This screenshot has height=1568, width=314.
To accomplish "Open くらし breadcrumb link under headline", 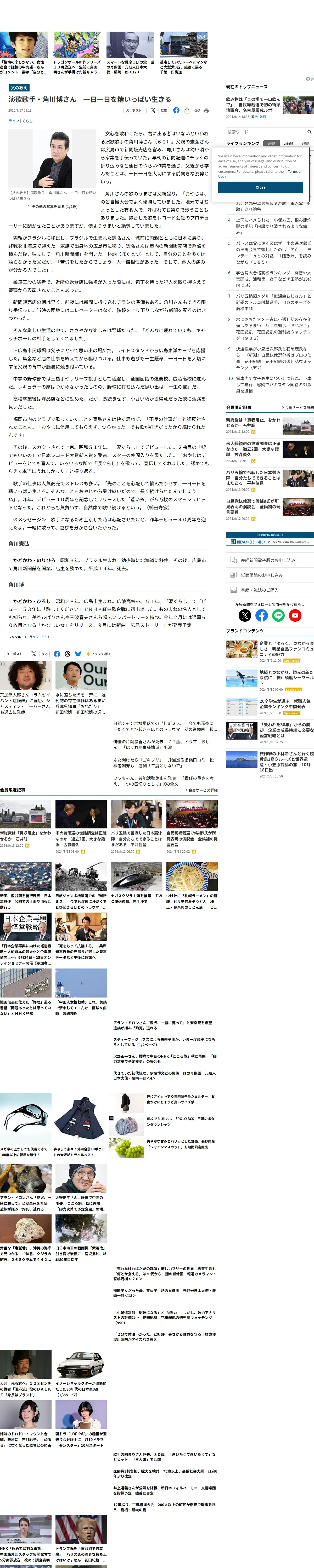I will 27,121.
